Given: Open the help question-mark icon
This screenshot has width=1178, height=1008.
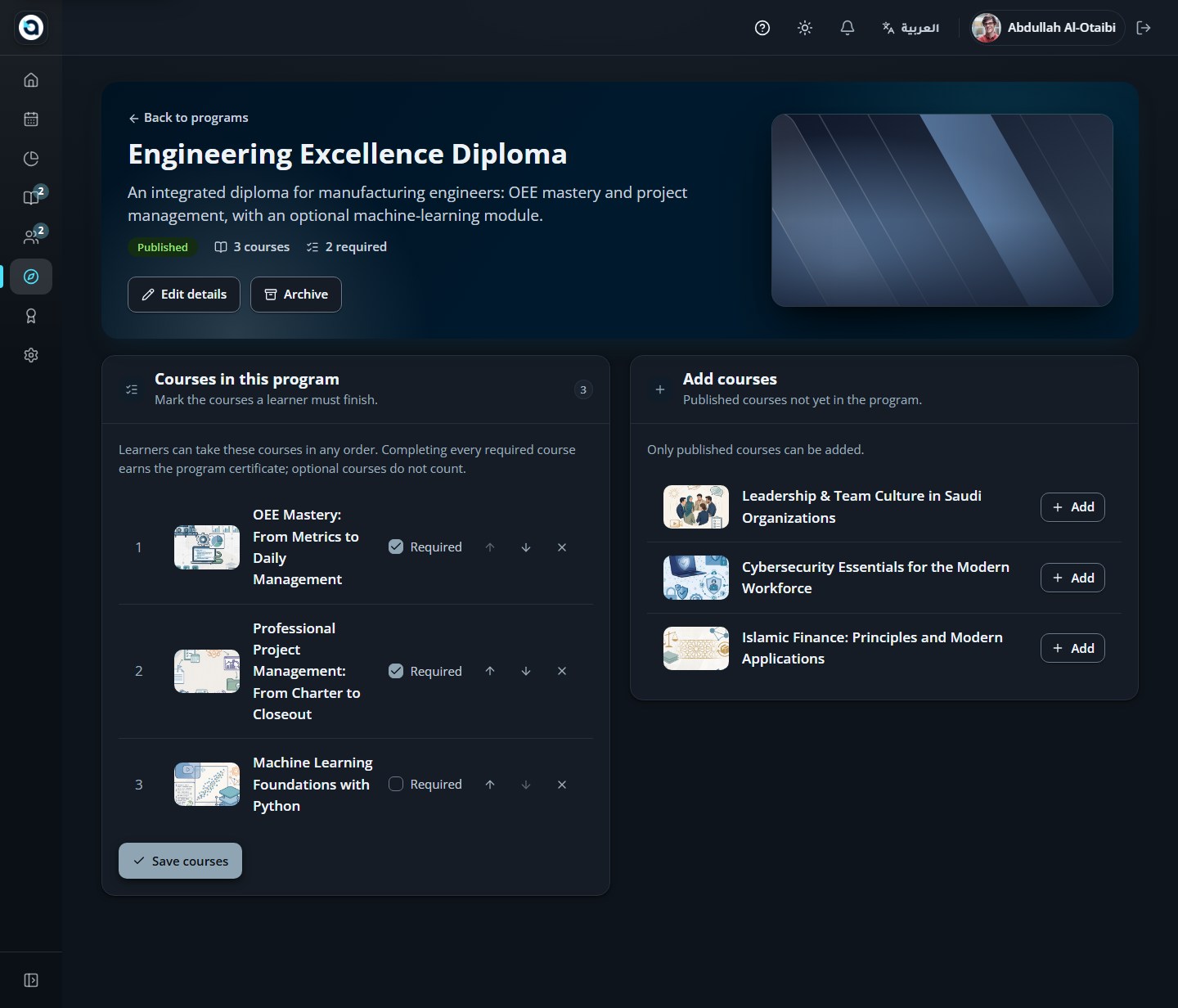Looking at the screenshot, I should tap(762, 28).
